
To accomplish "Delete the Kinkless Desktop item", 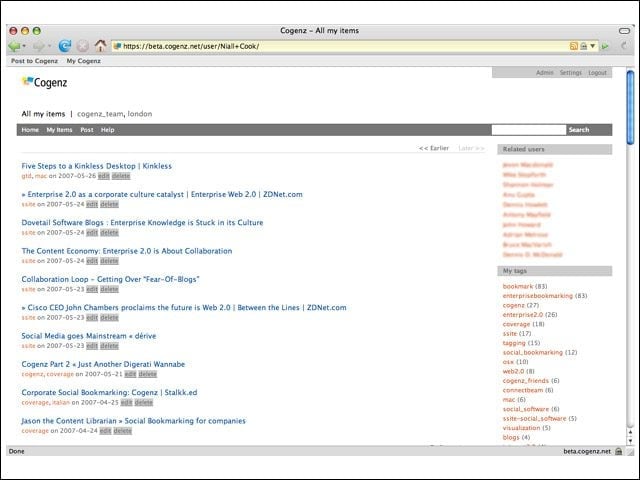I will click(x=121, y=176).
